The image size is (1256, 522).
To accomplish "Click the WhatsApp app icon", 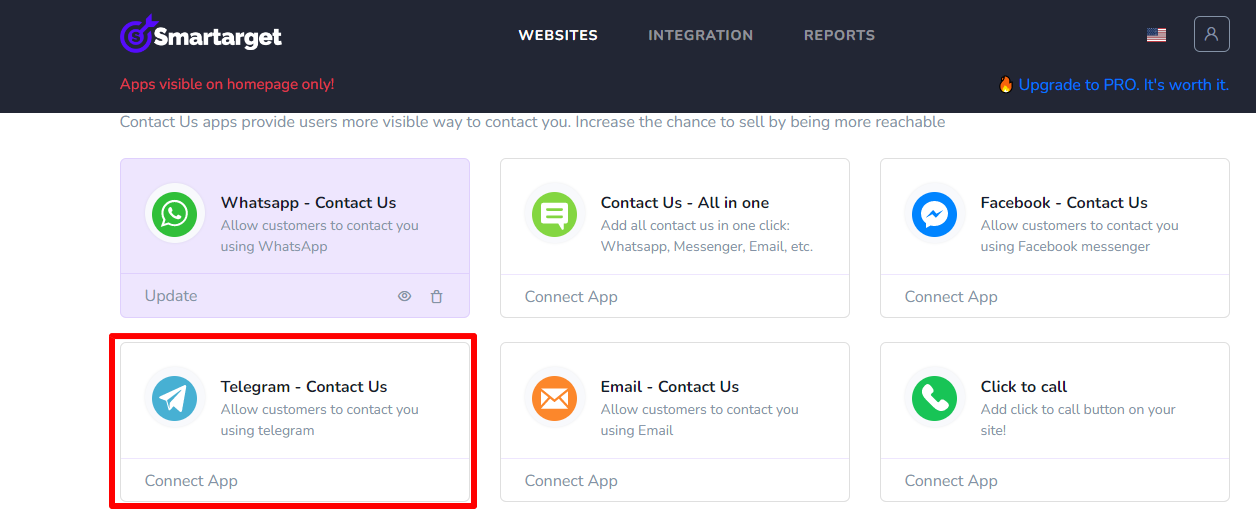I will [x=175, y=214].
